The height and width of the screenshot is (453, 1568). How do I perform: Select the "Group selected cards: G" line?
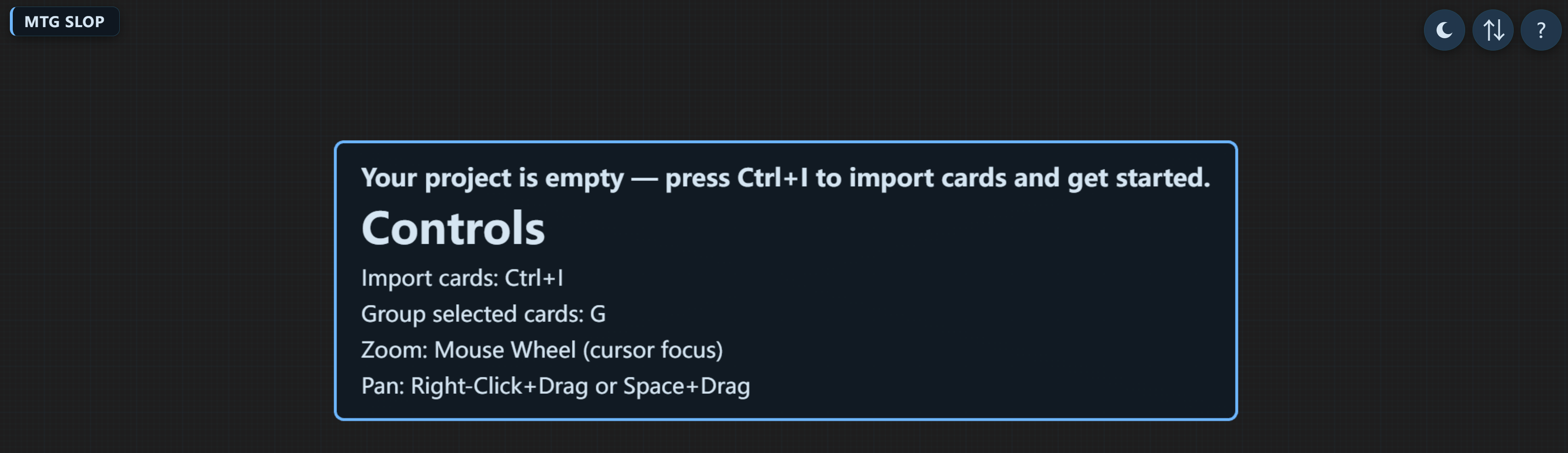tap(483, 314)
